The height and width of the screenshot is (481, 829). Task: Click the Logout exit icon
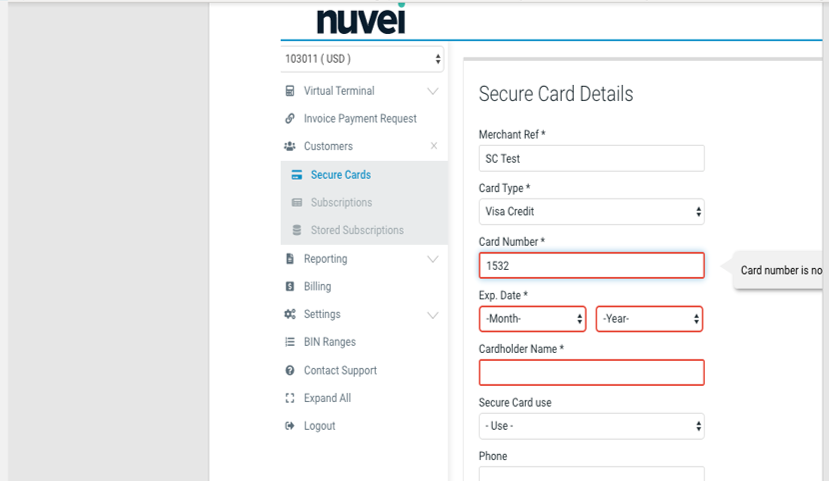pyautogui.click(x=290, y=426)
